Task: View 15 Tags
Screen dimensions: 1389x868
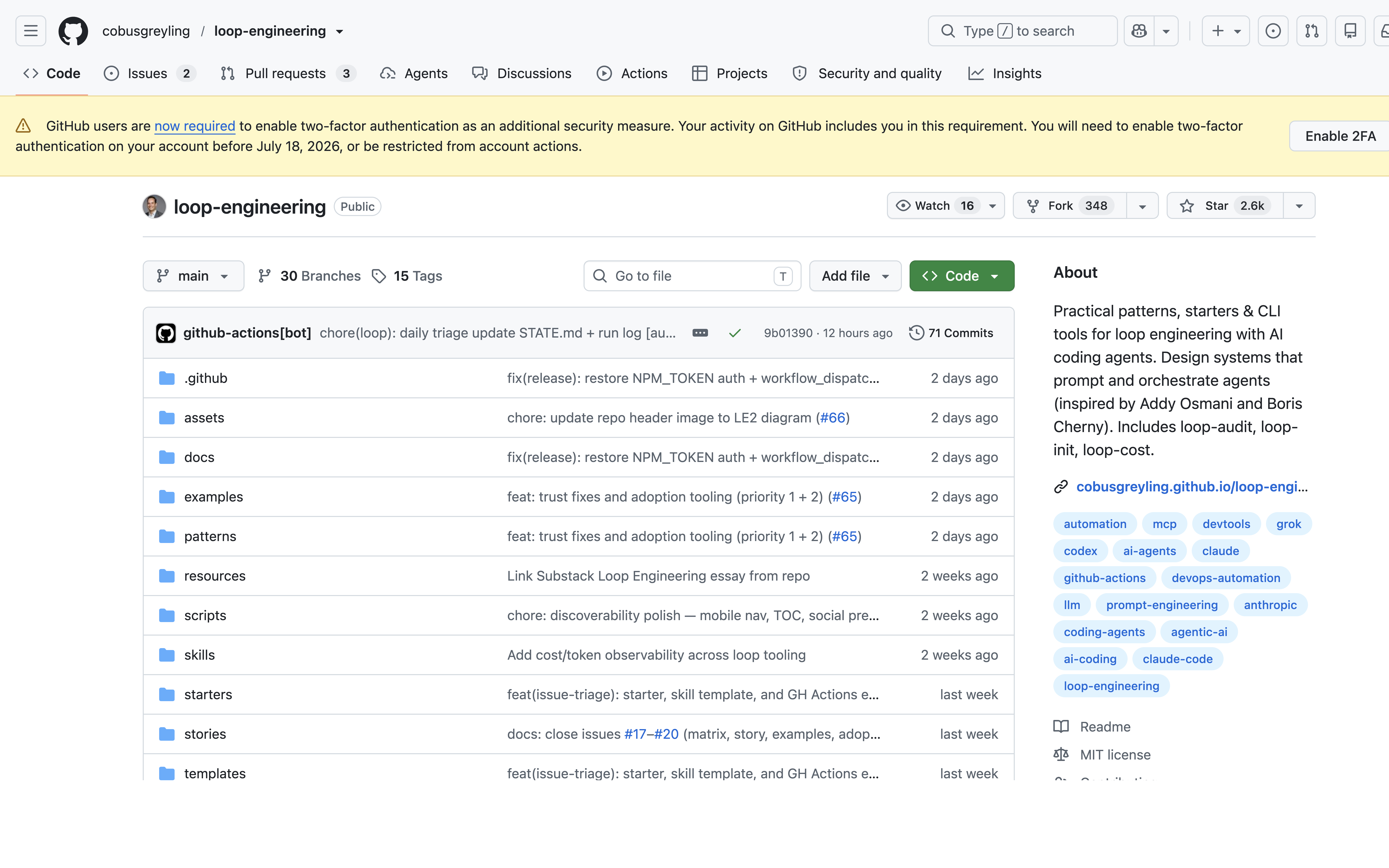Action: click(407, 276)
